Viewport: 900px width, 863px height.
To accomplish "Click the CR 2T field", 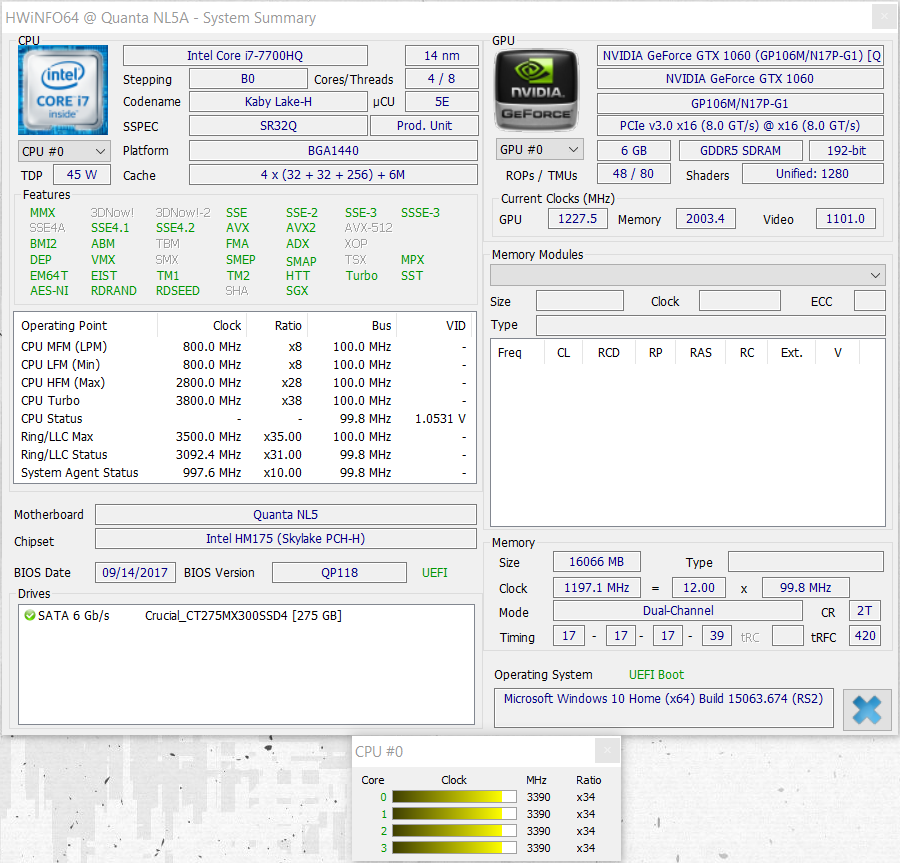I will tap(864, 611).
